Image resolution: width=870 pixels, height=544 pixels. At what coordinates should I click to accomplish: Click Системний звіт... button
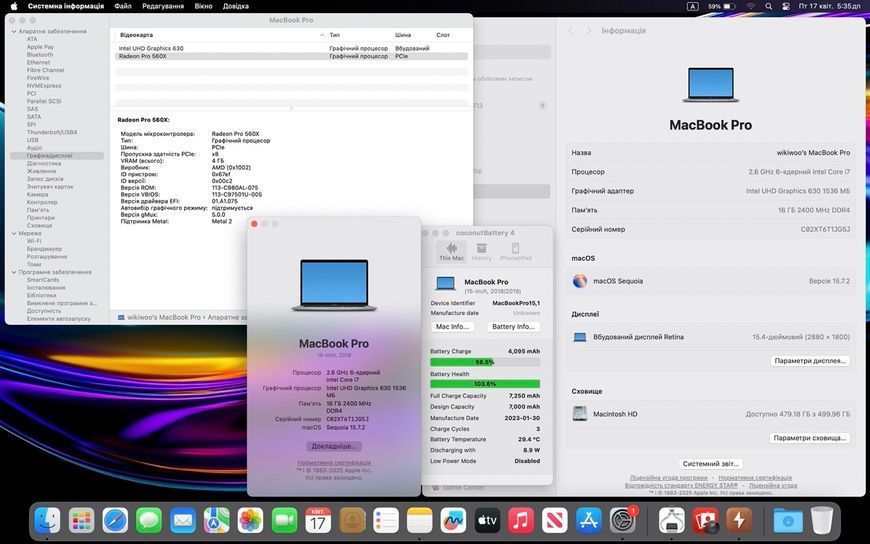[710, 464]
